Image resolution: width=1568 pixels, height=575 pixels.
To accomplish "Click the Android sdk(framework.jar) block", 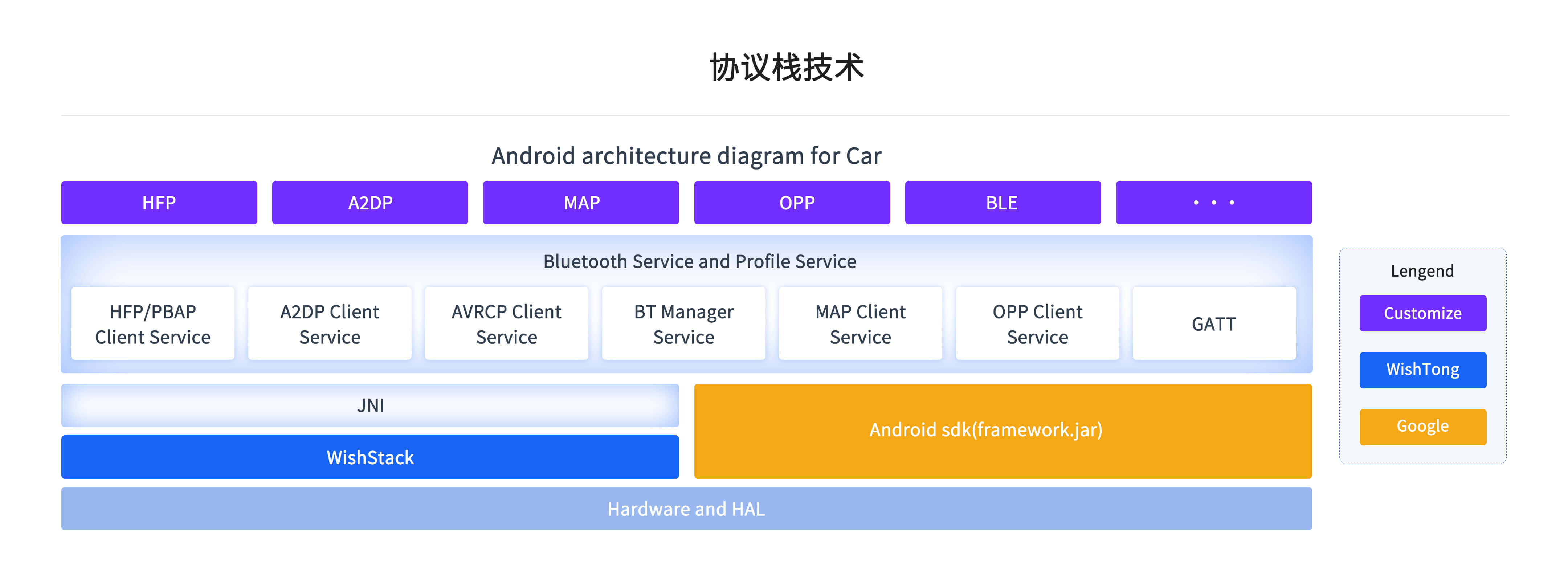I will coord(1003,430).
